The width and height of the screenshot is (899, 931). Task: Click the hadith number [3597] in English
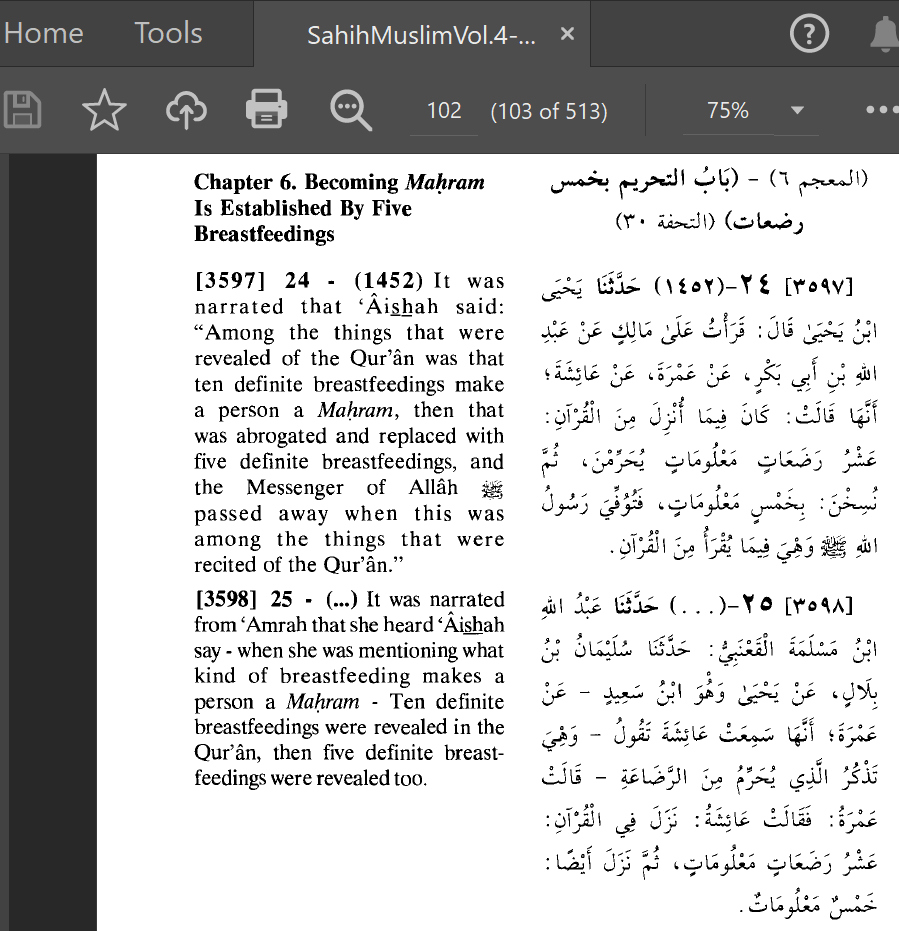[230, 280]
